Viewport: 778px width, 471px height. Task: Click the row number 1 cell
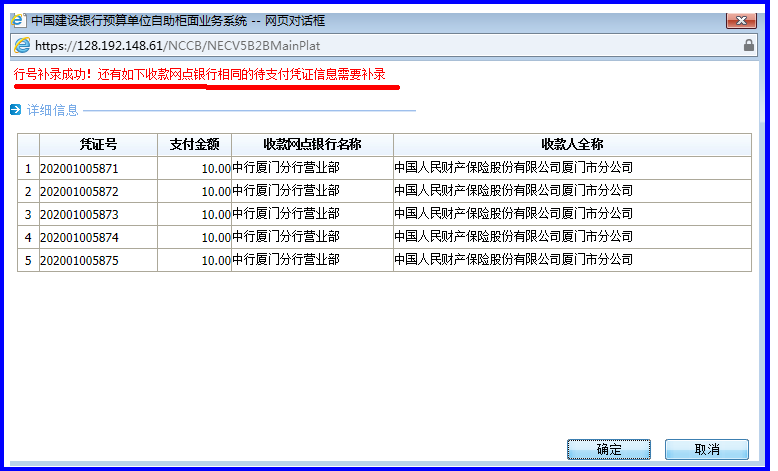(28, 168)
